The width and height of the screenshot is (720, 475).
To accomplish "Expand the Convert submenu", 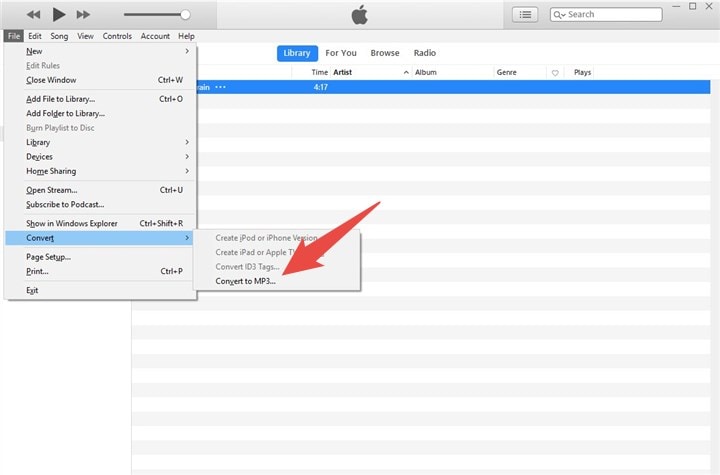I will click(100, 238).
